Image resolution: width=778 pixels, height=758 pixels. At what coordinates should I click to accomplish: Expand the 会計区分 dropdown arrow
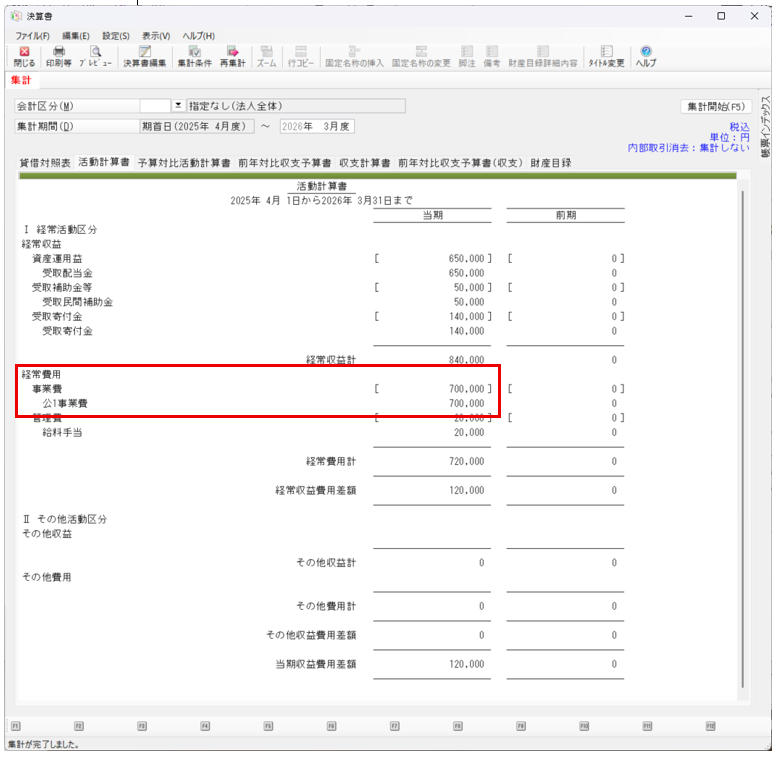(179, 105)
